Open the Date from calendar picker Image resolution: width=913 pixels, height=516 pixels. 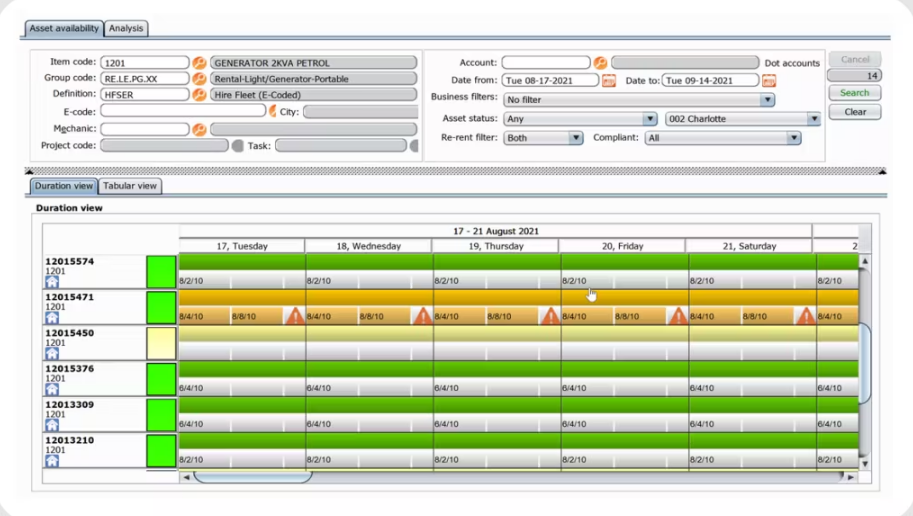(x=608, y=81)
